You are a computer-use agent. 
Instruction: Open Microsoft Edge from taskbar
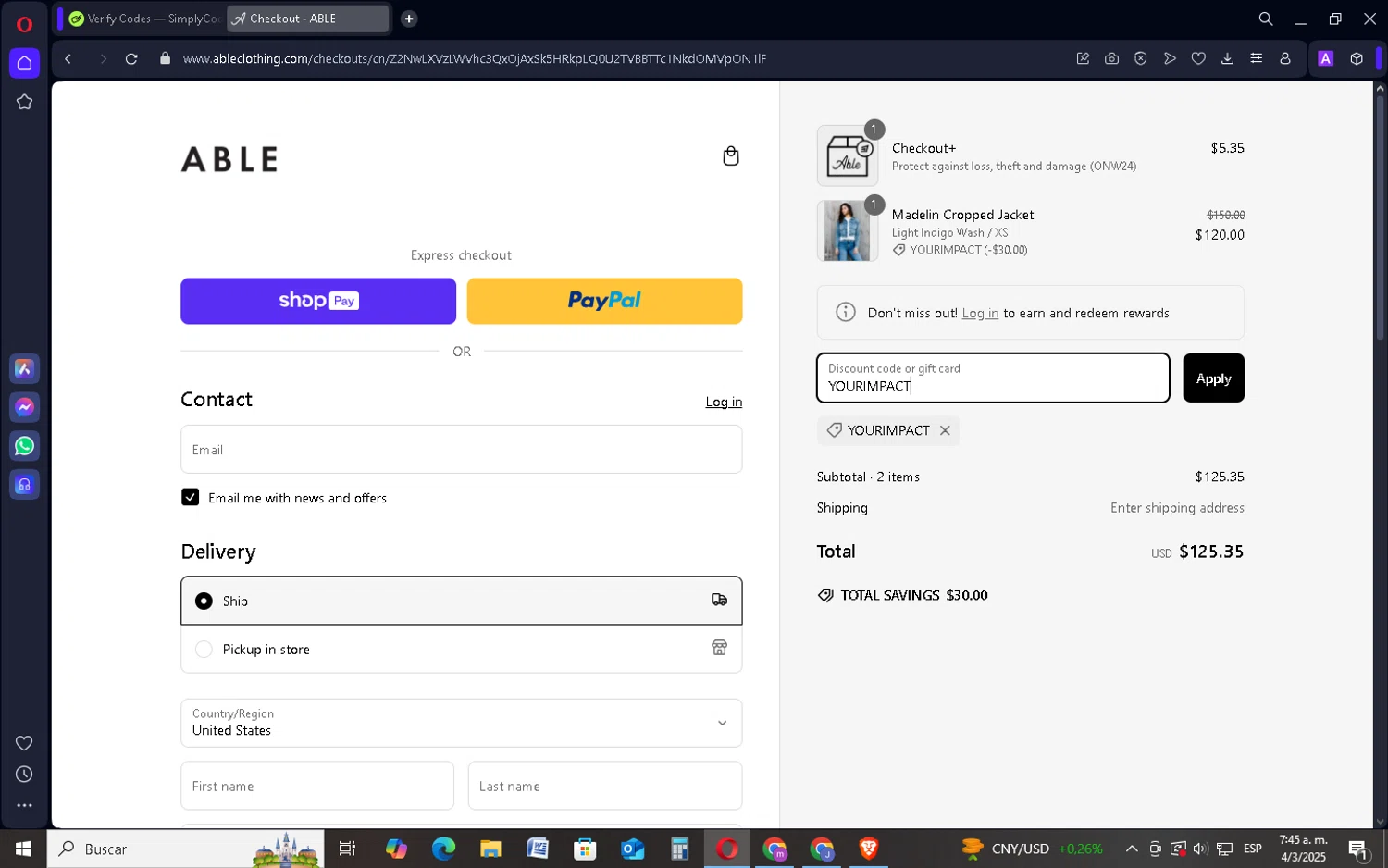pyautogui.click(x=443, y=849)
